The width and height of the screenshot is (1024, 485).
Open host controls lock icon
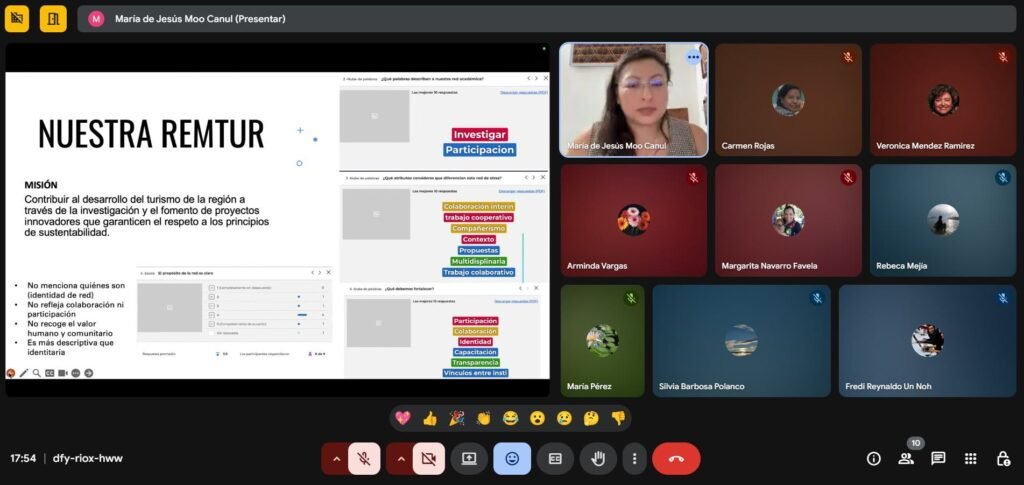[1003, 459]
